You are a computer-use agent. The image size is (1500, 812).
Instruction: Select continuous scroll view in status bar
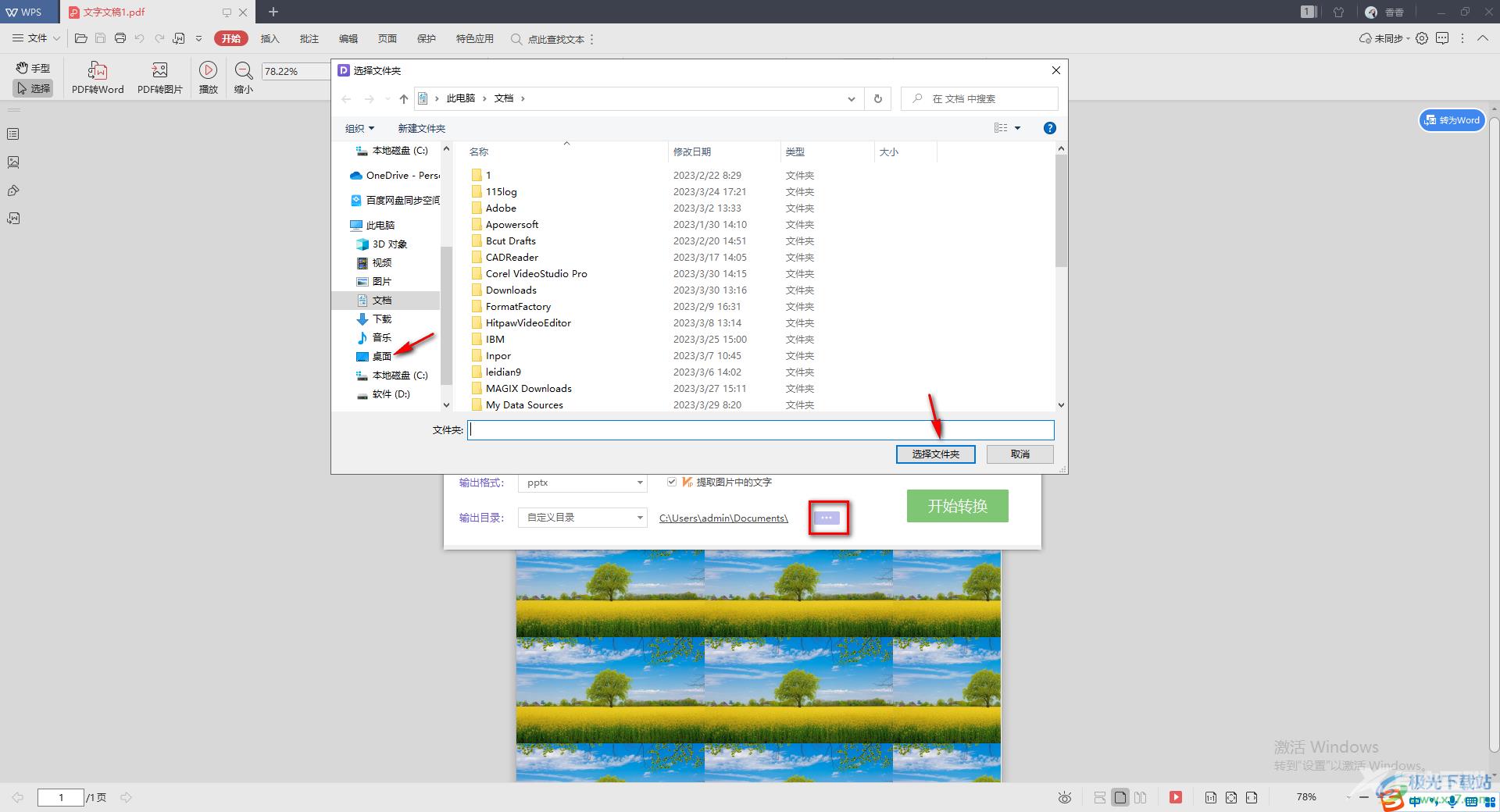pos(1100,797)
